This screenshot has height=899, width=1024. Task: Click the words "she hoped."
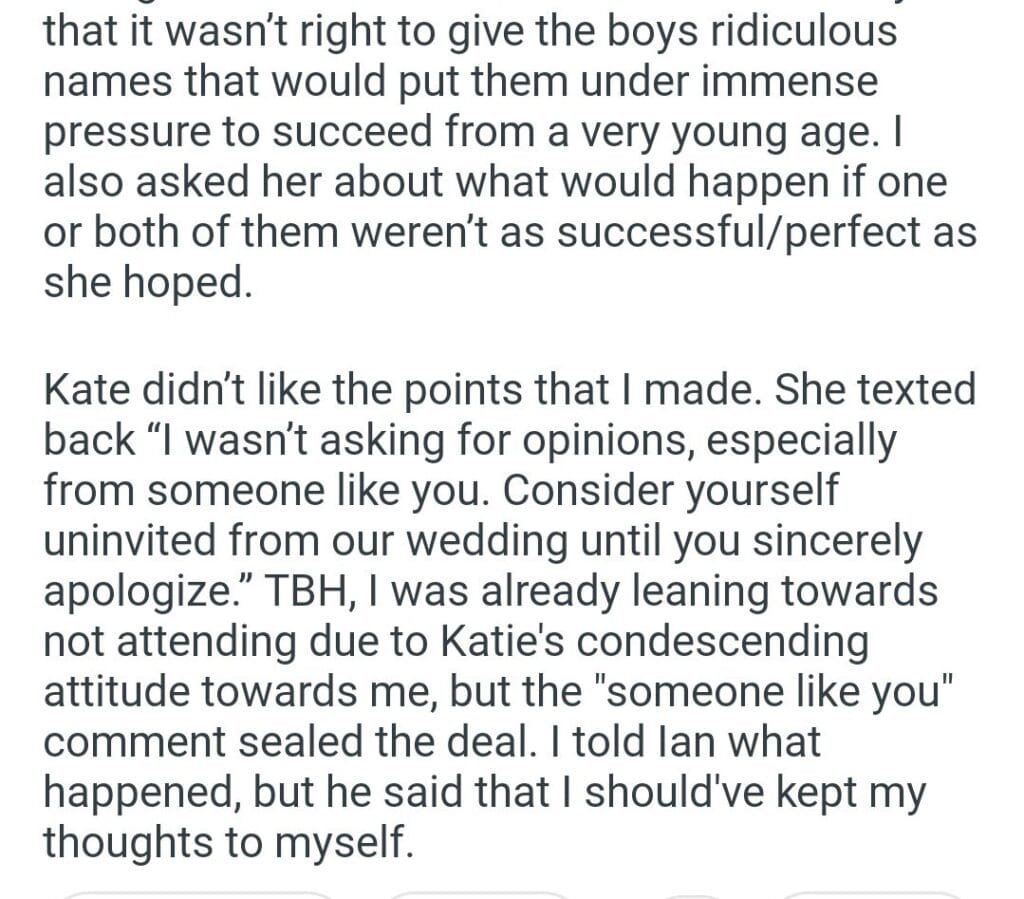[145, 283]
